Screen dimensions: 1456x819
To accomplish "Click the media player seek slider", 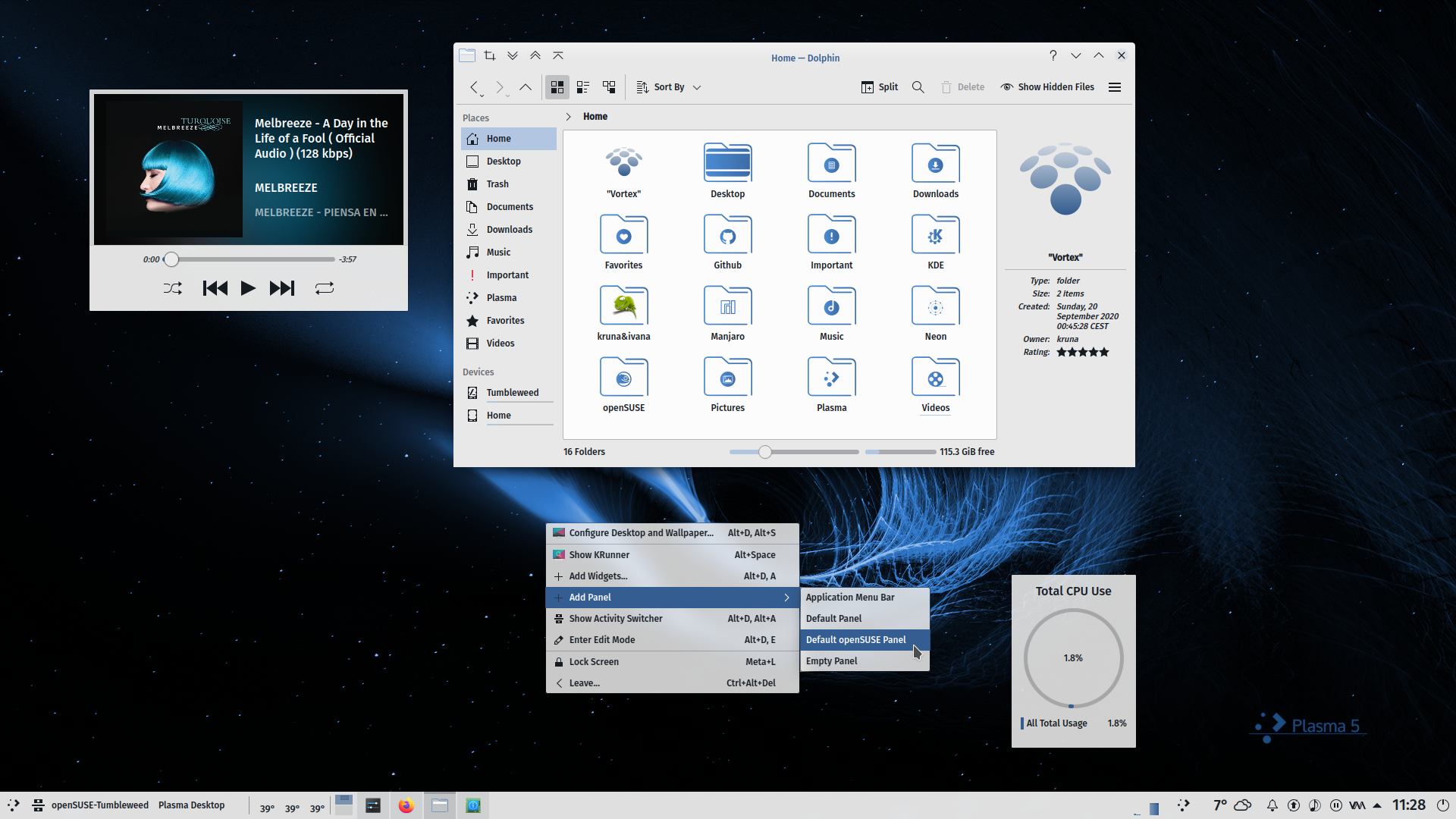I will point(249,259).
